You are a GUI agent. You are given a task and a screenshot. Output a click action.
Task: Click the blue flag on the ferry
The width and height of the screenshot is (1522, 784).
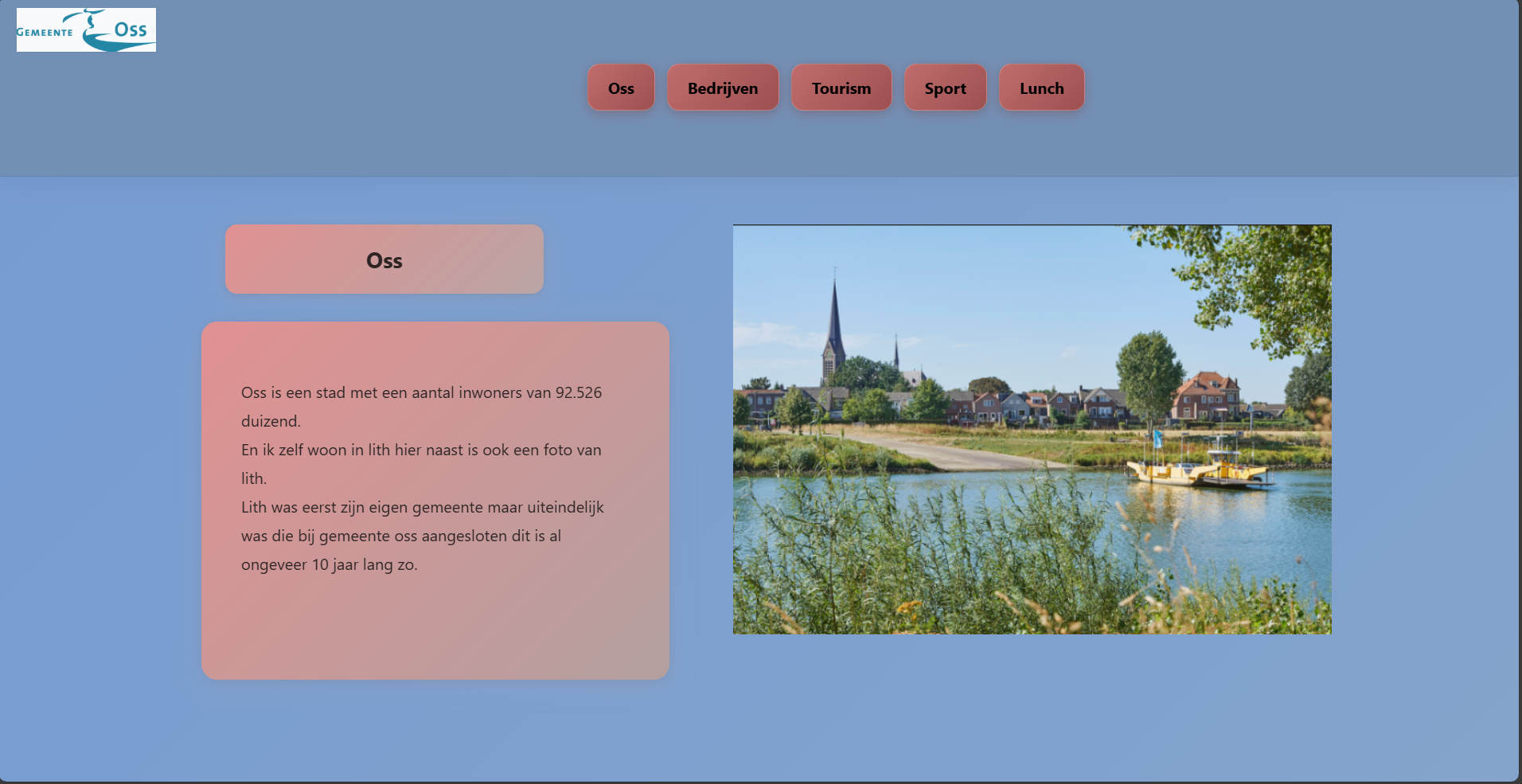click(x=1158, y=438)
